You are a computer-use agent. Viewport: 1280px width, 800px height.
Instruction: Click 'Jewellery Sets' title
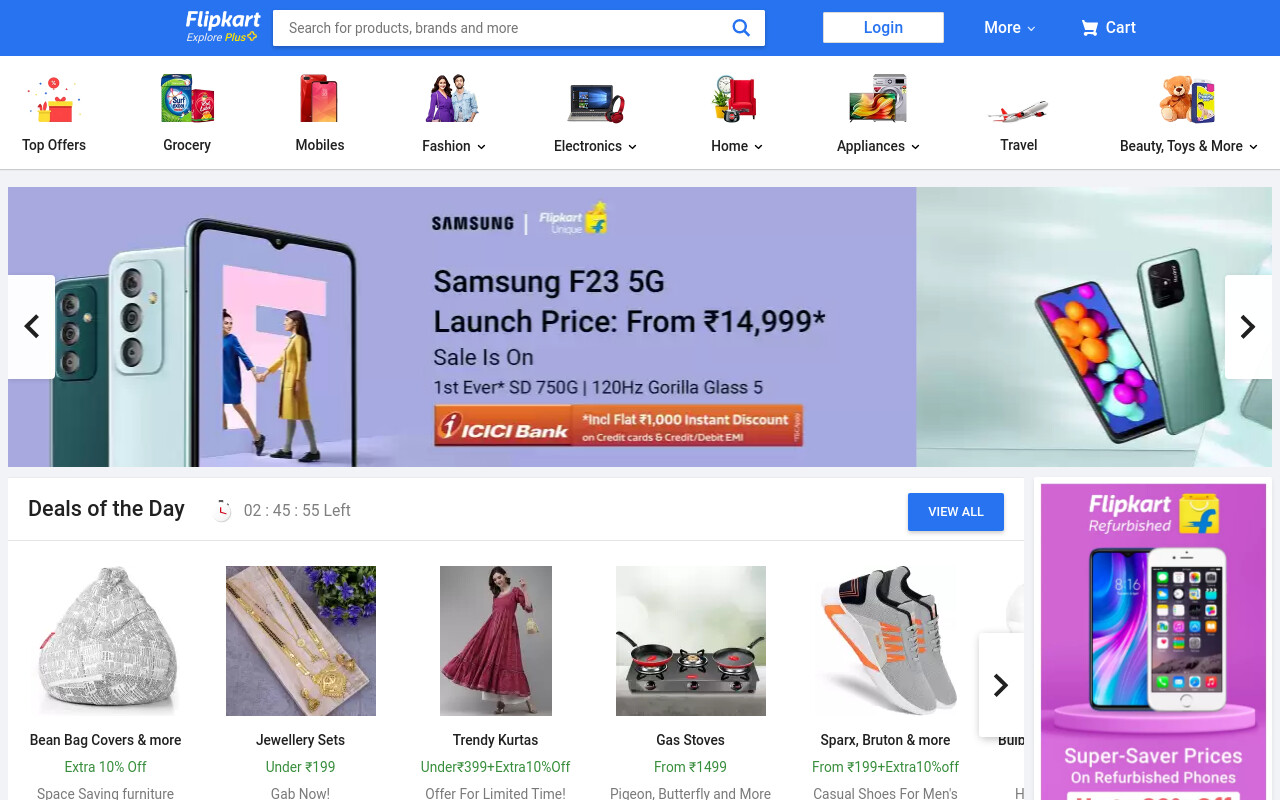(300, 740)
